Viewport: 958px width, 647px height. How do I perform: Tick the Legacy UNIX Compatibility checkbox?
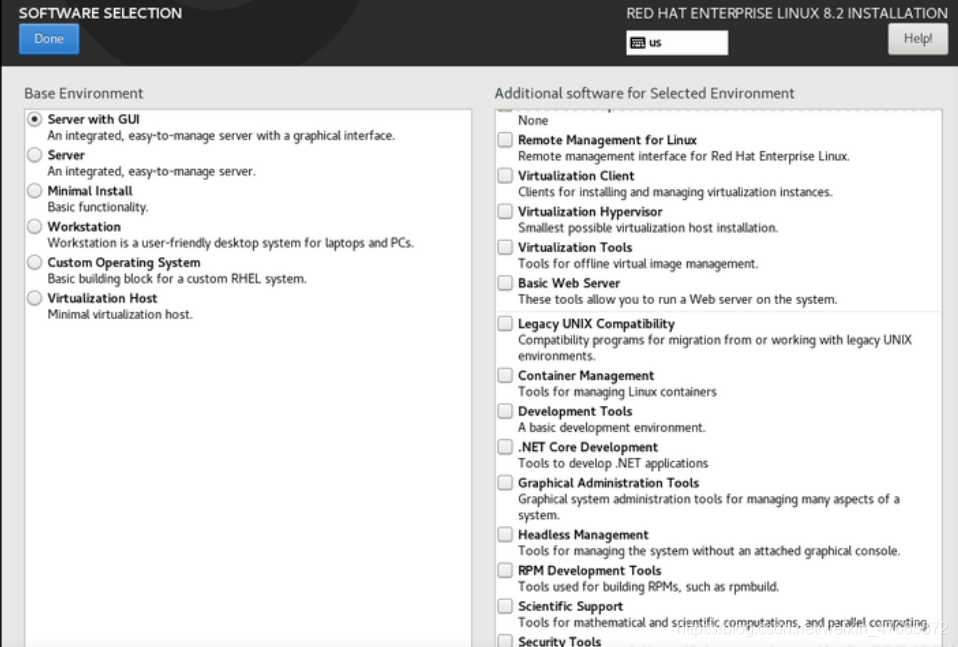(x=505, y=323)
